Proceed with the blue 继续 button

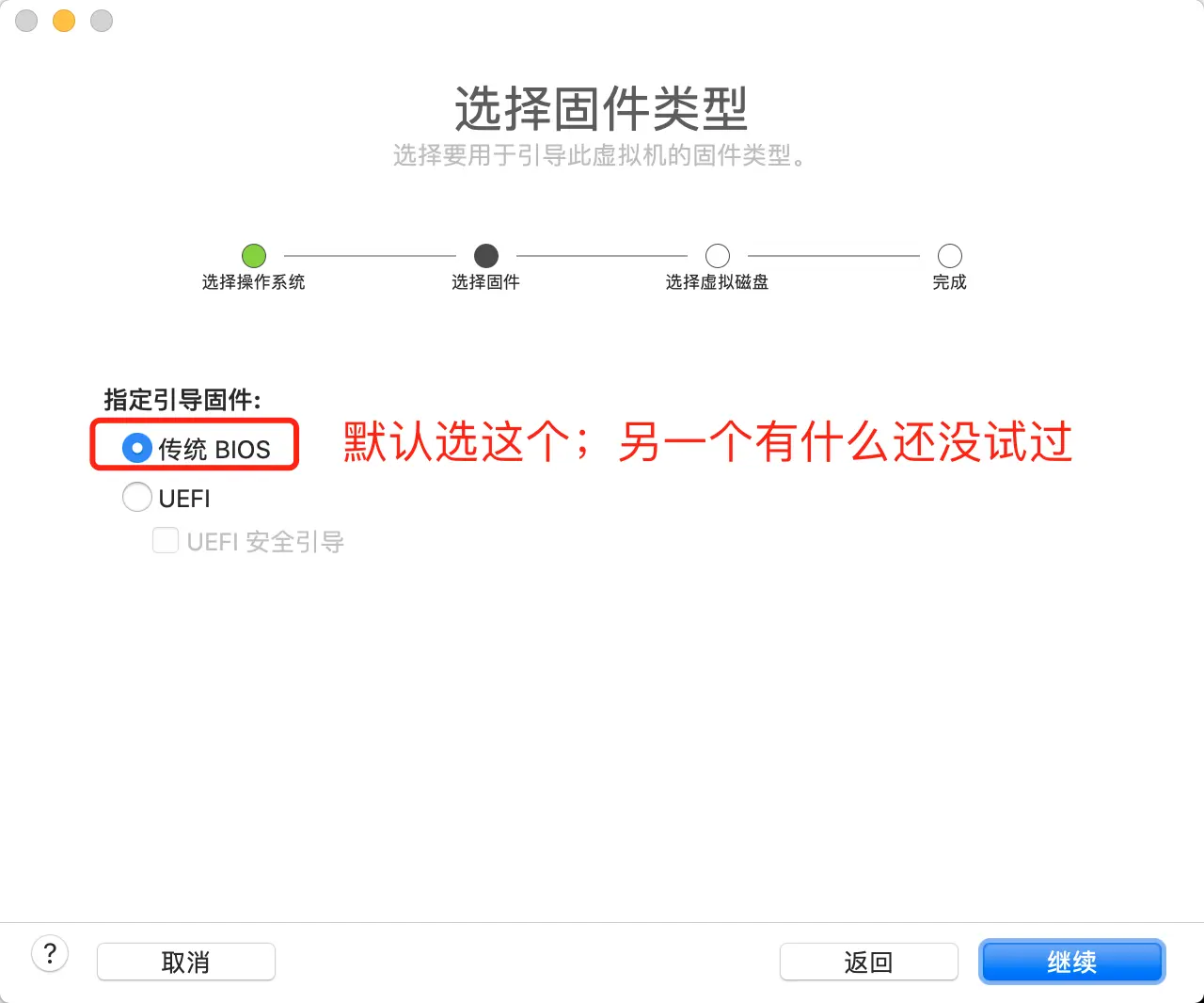[x=1072, y=962]
